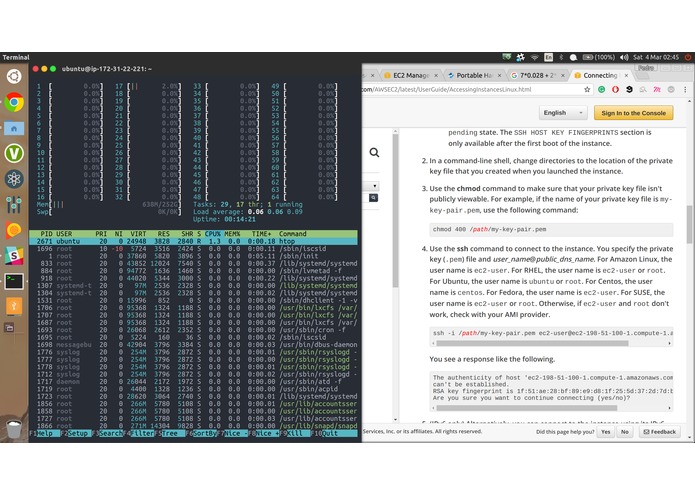Open the orange USB drive launcher icon
The image size is (695, 494).
(x=14, y=306)
